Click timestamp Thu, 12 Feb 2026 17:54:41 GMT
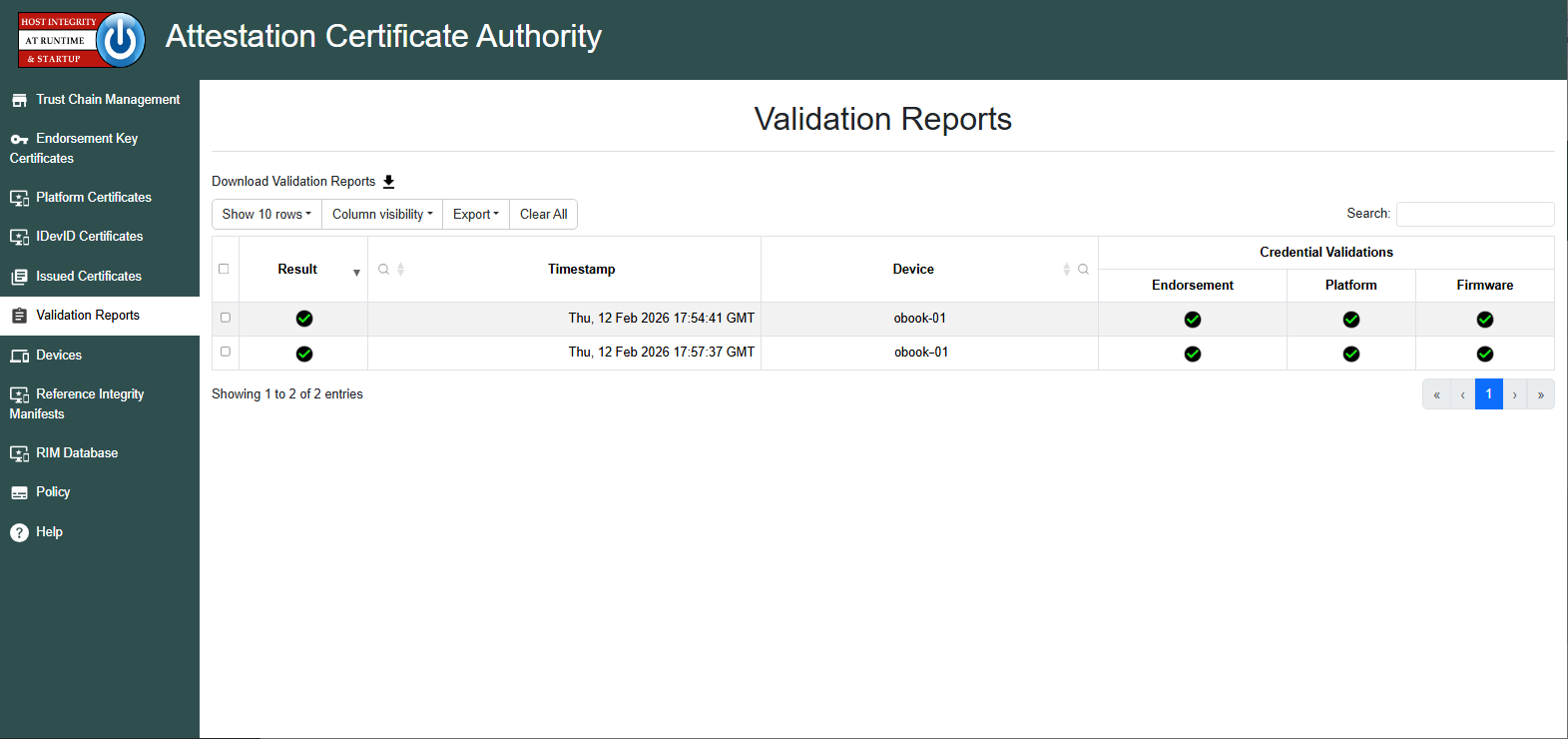 point(662,319)
